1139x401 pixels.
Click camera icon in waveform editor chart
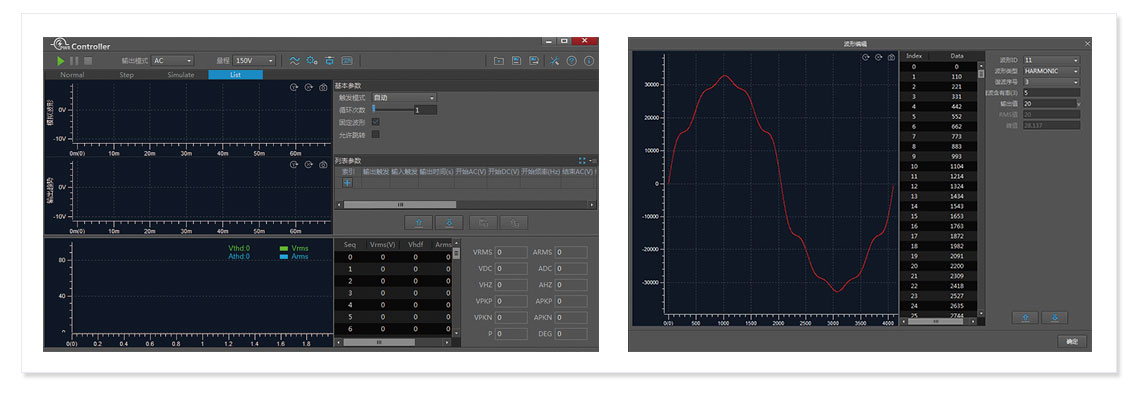pos(891,57)
